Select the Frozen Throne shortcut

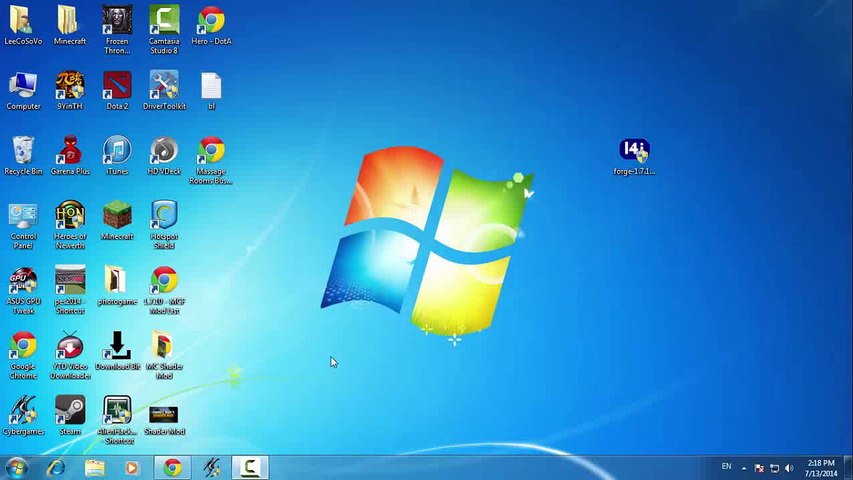[x=117, y=30]
